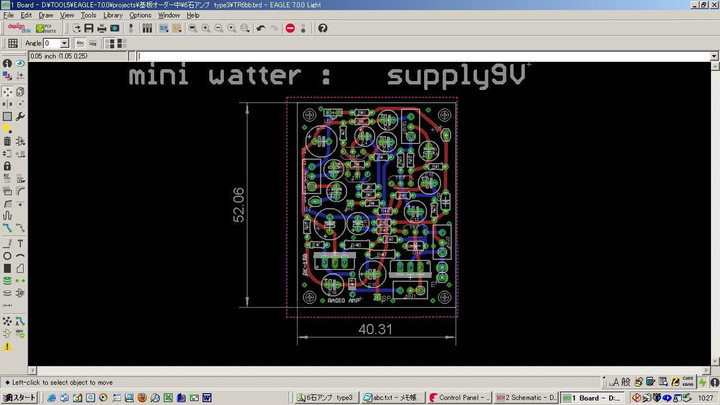
Task: Click the Windows Start button
Action: (x=19, y=397)
